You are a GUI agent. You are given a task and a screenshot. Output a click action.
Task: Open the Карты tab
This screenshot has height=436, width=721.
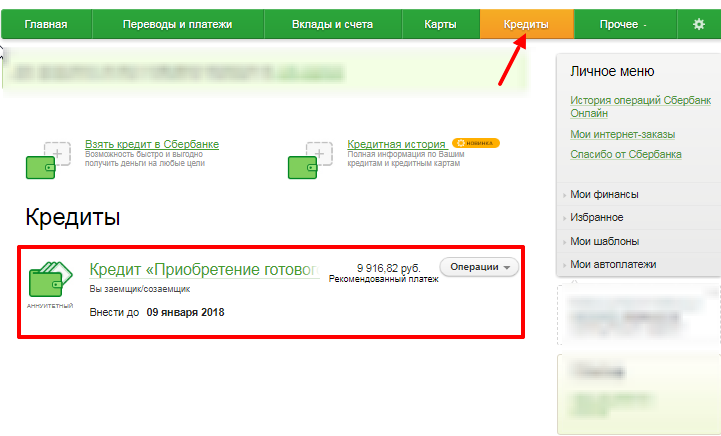click(441, 24)
